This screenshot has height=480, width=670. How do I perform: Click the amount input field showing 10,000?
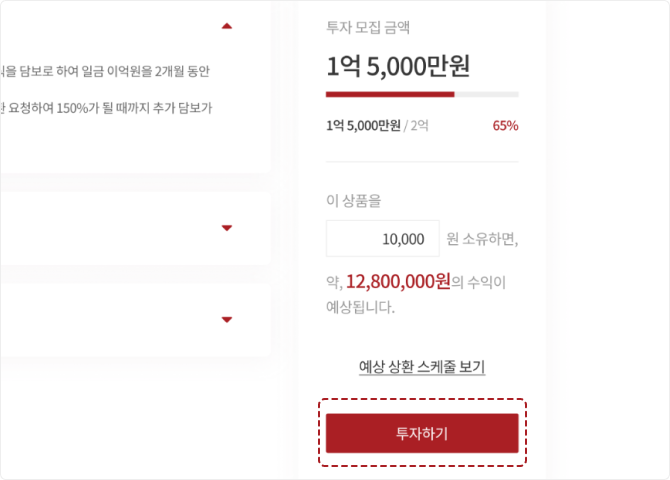point(382,239)
